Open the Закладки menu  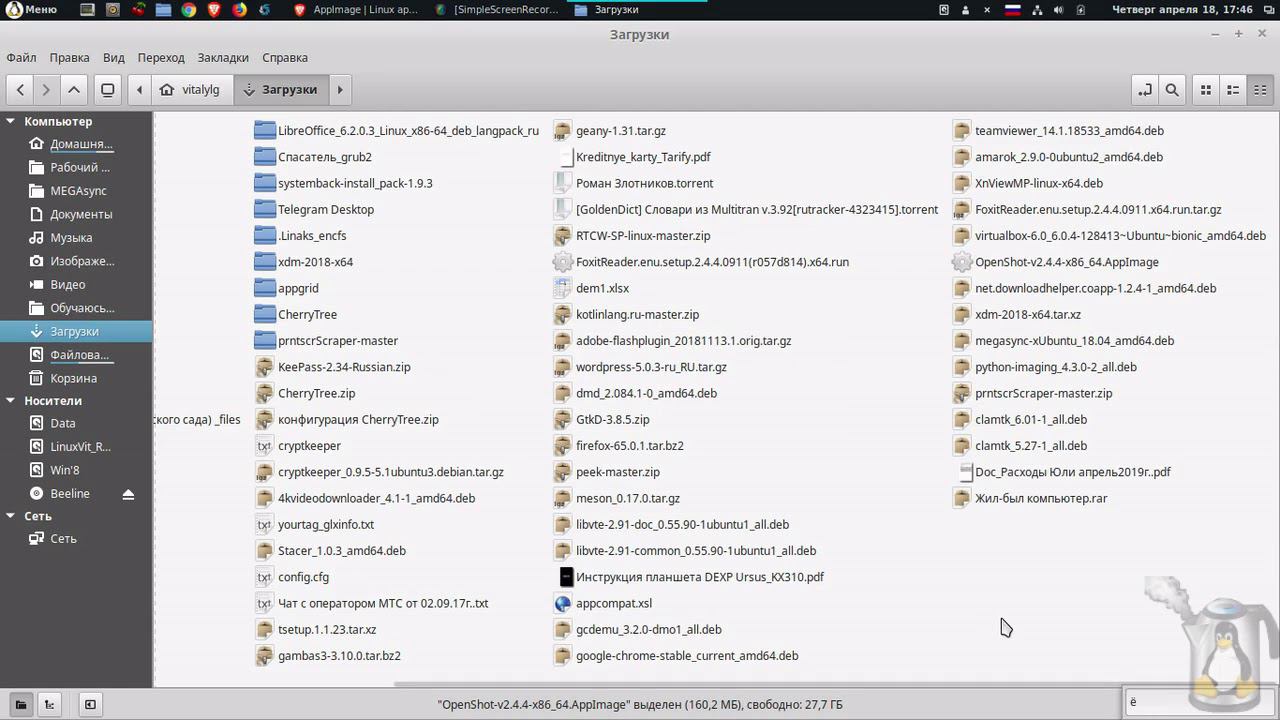pos(223,57)
